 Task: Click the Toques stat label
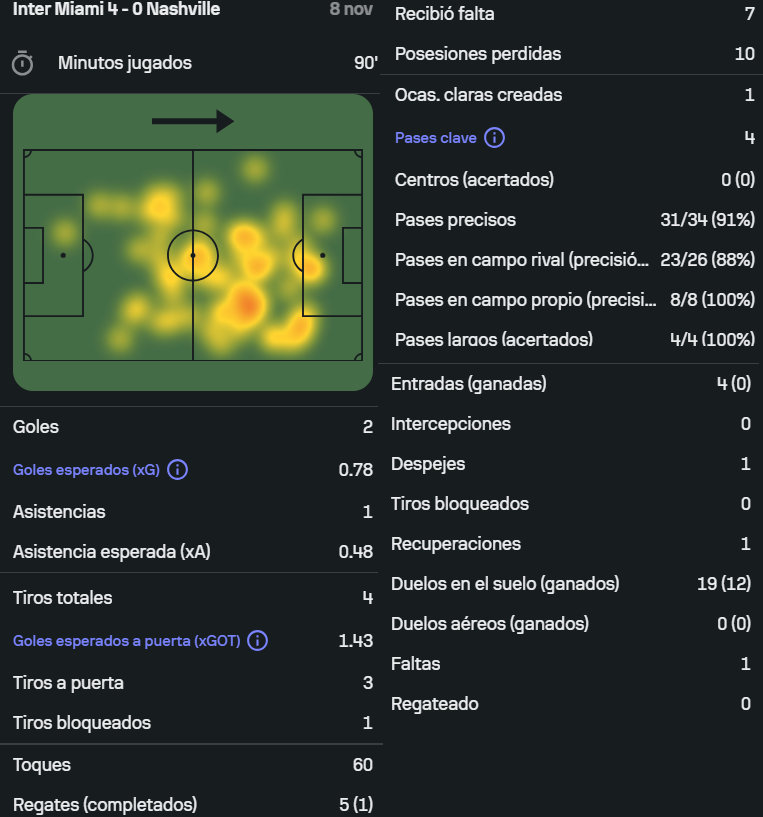pos(42,765)
